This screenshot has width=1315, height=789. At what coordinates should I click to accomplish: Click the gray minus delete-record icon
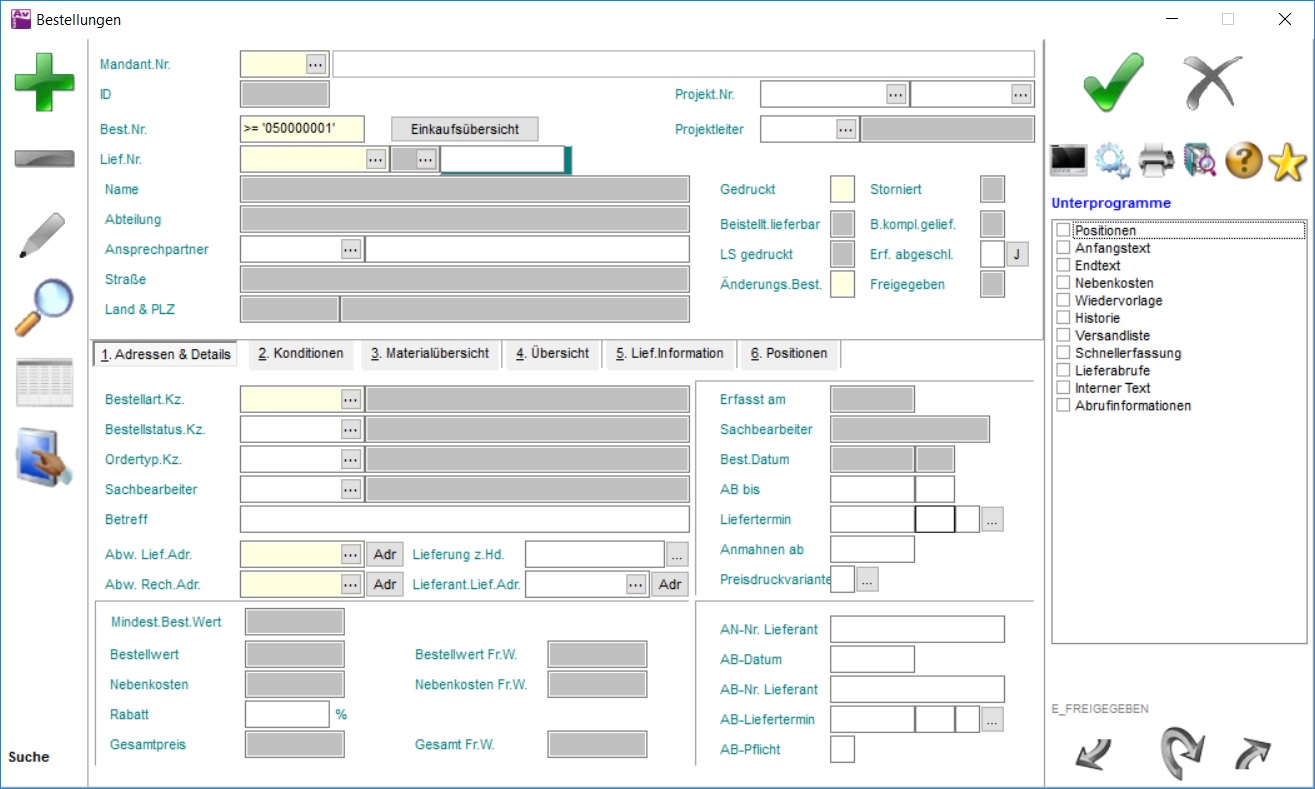coord(44,159)
